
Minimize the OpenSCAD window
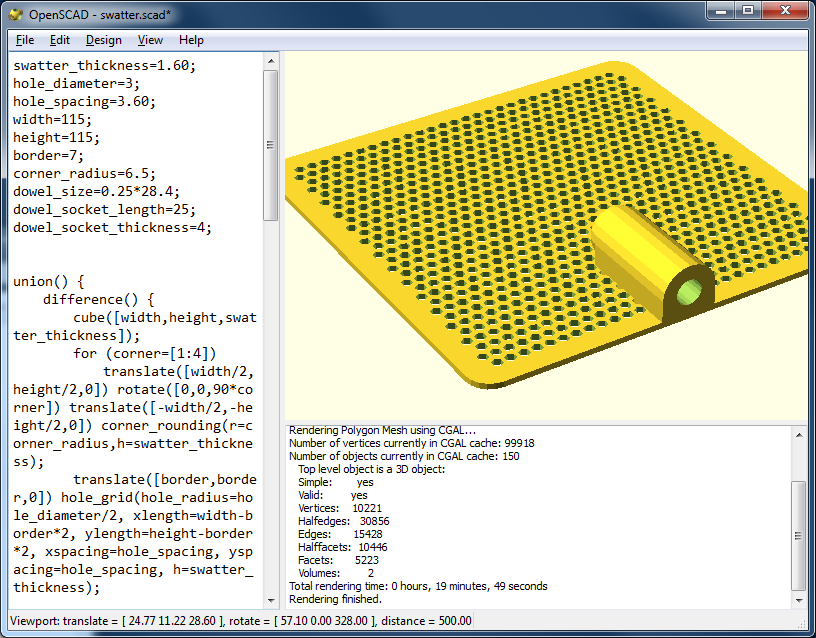(x=721, y=10)
